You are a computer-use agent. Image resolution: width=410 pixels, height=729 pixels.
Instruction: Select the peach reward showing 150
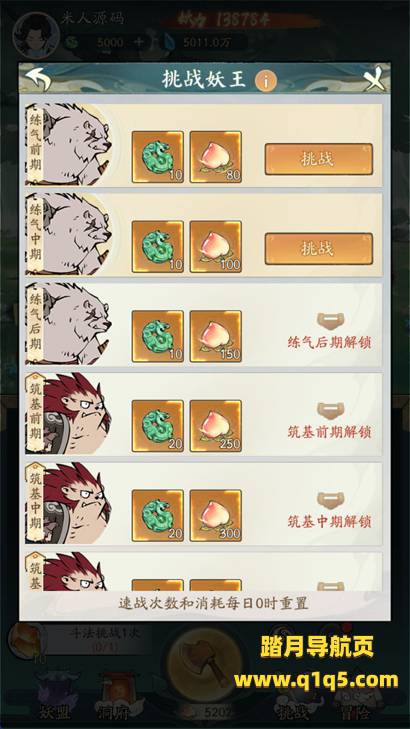pos(216,336)
